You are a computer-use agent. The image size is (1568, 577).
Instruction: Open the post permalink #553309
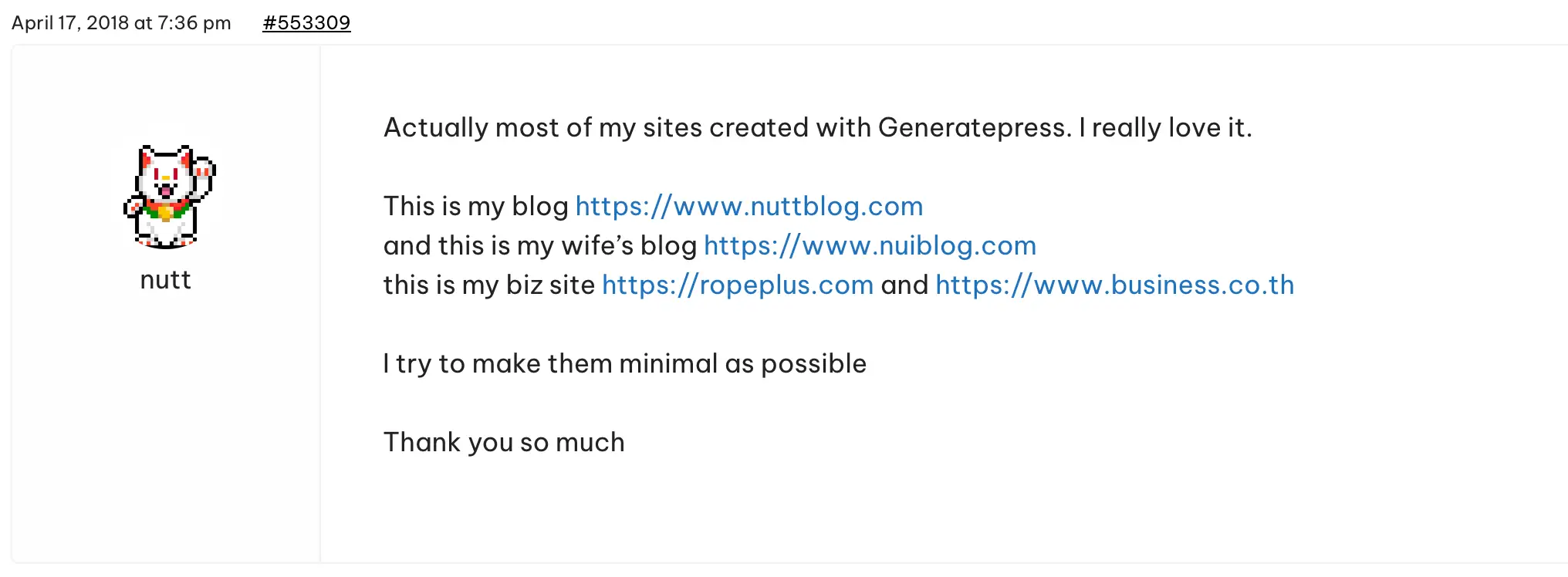coord(306,22)
